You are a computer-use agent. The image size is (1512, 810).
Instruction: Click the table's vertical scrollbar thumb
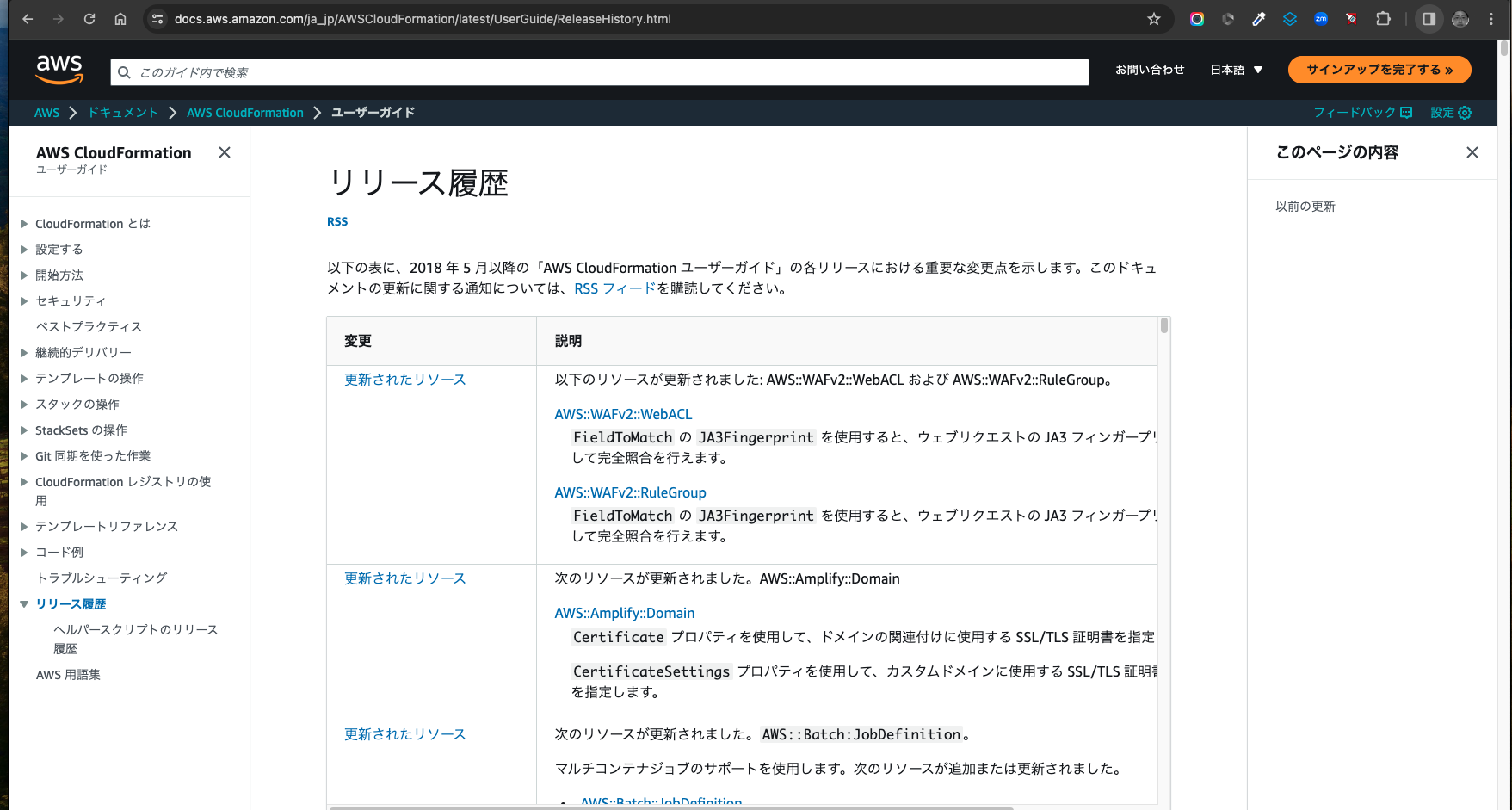tap(1164, 325)
